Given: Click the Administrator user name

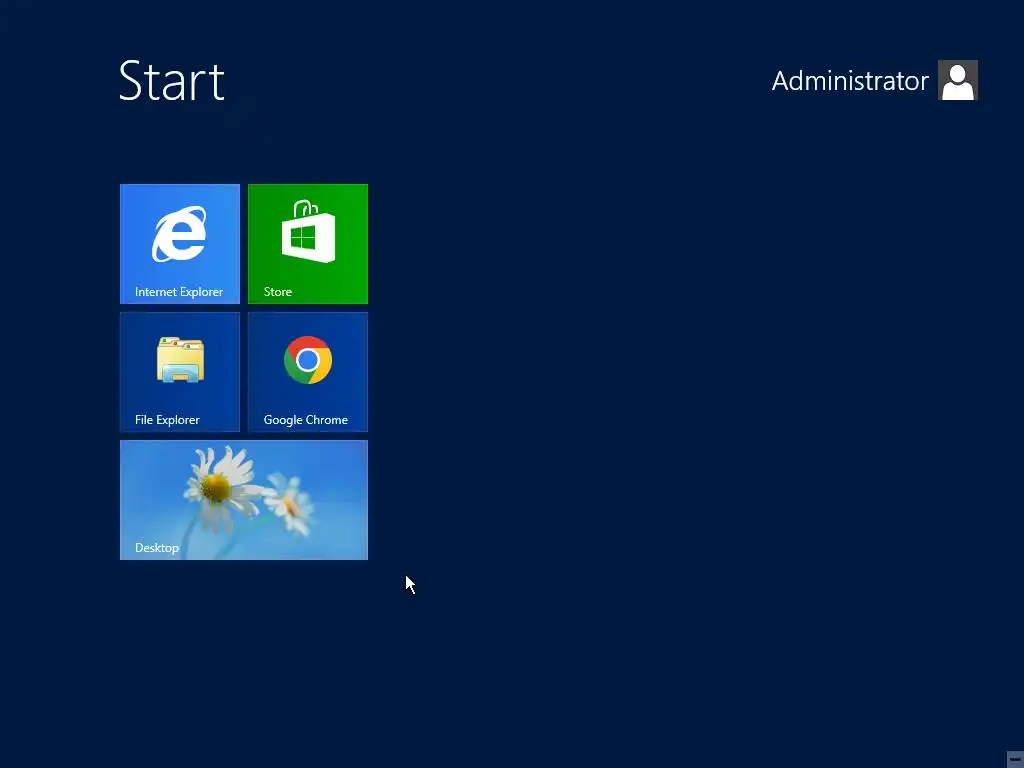Looking at the screenshot, I should pos(850,81).
